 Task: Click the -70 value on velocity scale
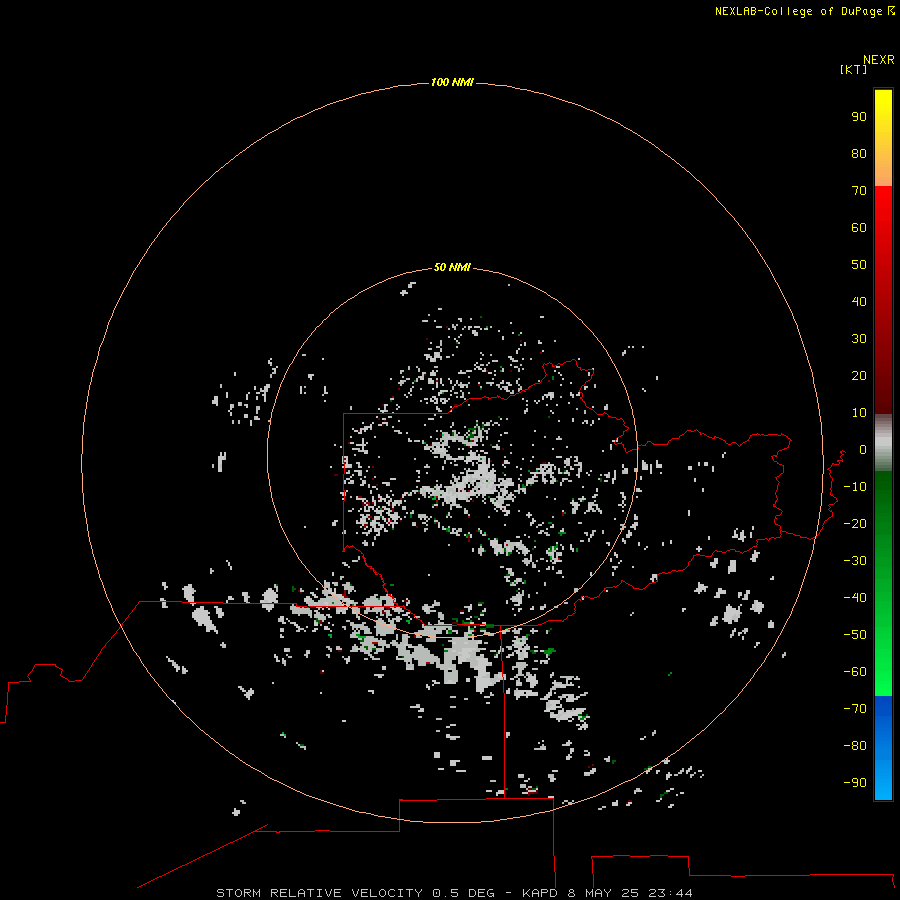[855, 709]
